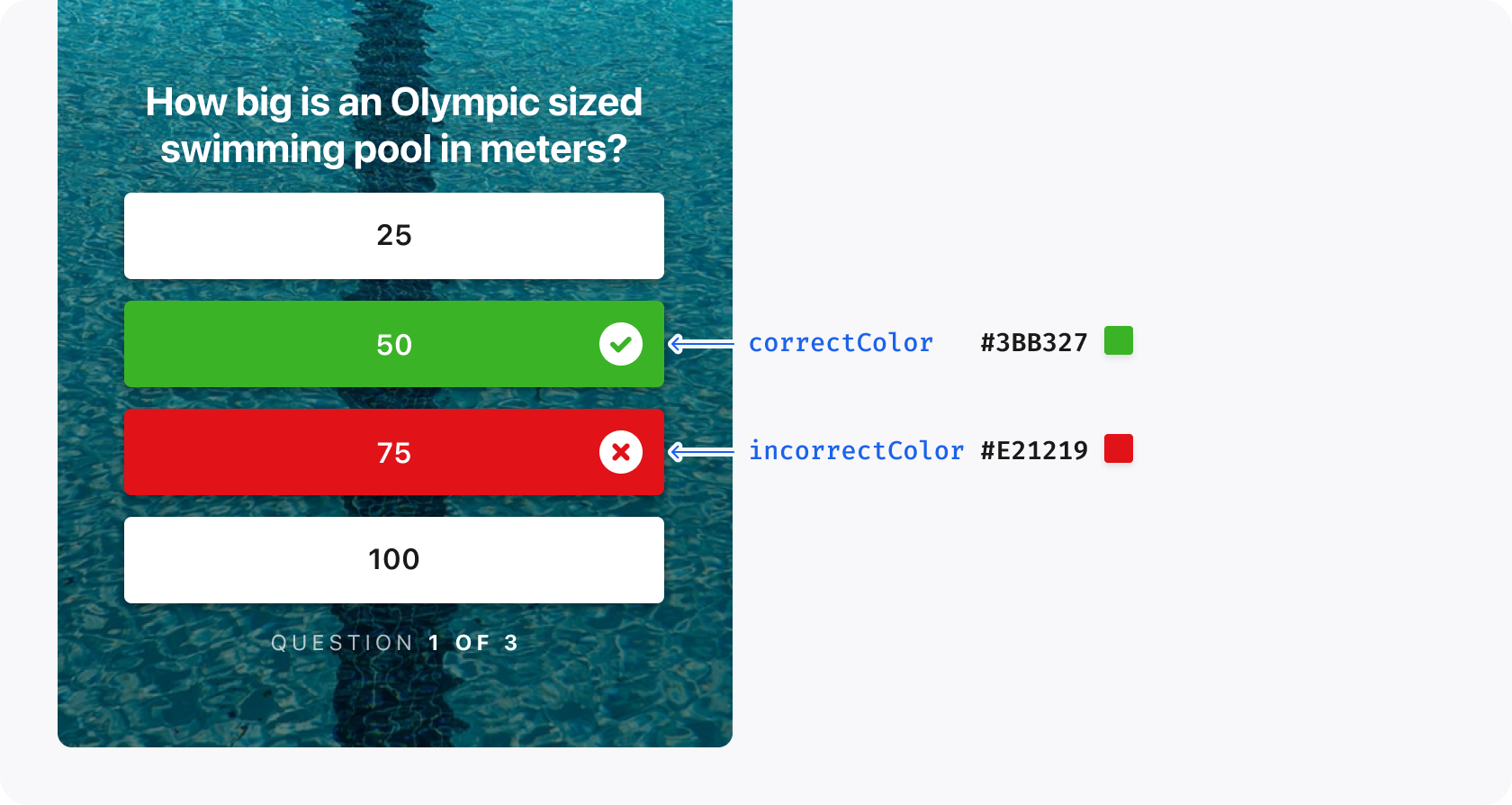Click the hex value #3BB327

(x=1032, y=343)
